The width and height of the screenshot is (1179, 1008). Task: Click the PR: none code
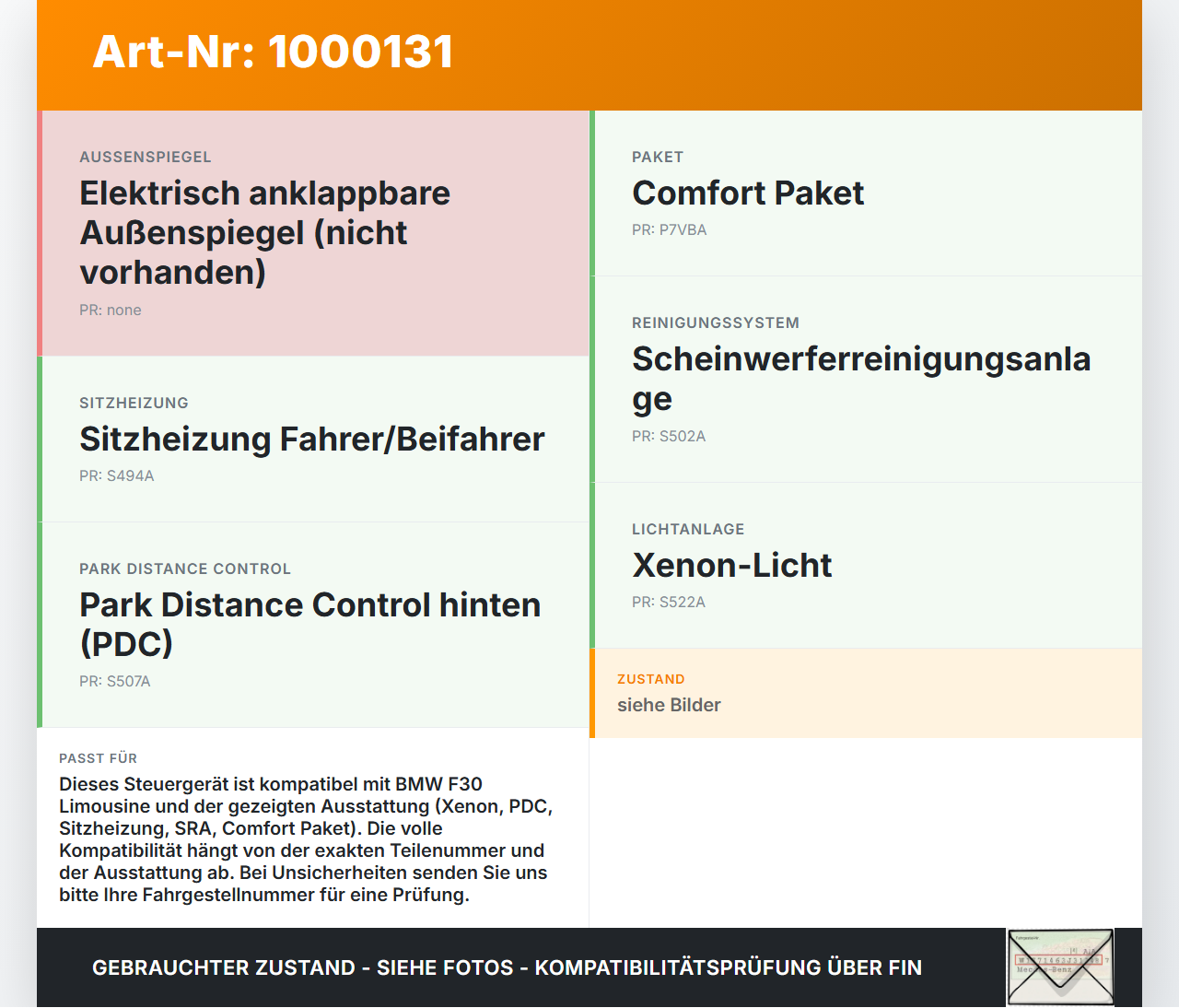111,310
